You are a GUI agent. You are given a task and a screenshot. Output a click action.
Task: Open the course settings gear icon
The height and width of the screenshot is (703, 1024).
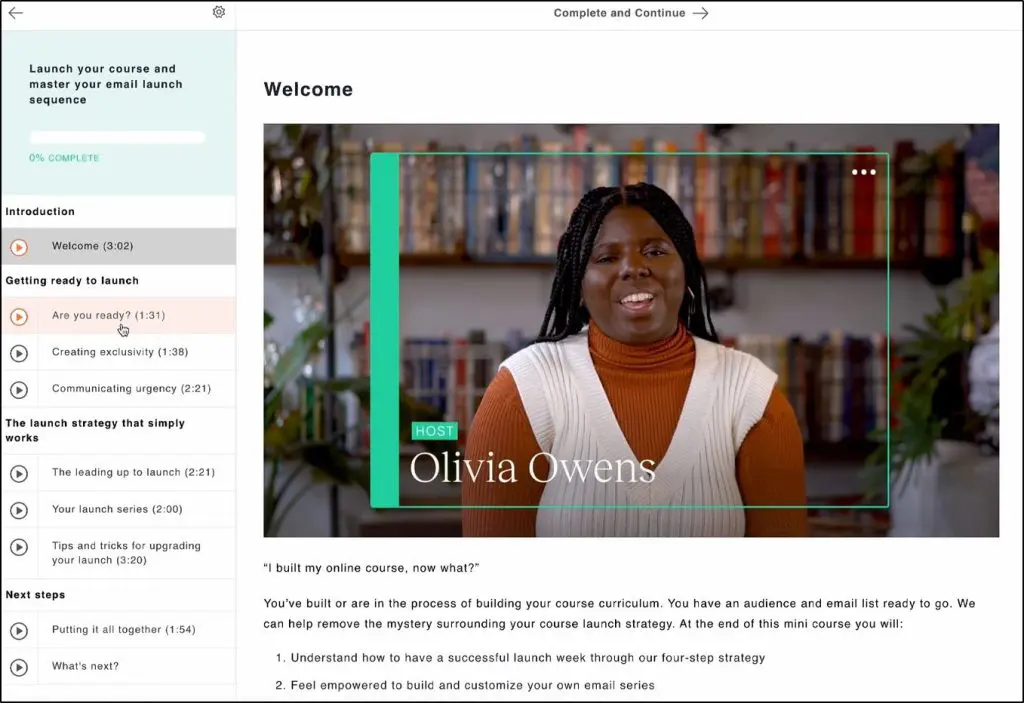click(219, 12)
